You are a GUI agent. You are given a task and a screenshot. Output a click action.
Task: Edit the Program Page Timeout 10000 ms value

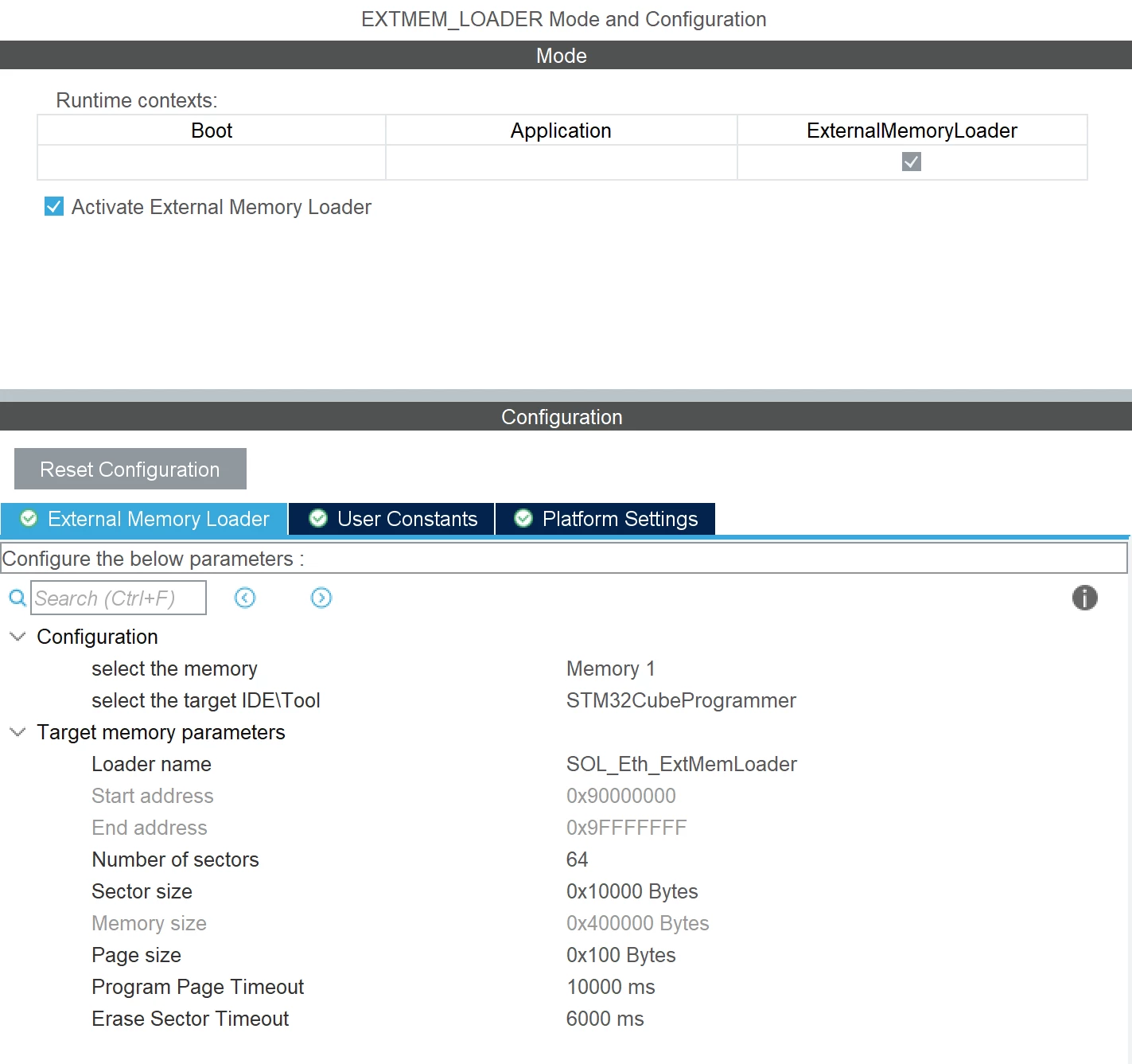coord(611,987)
